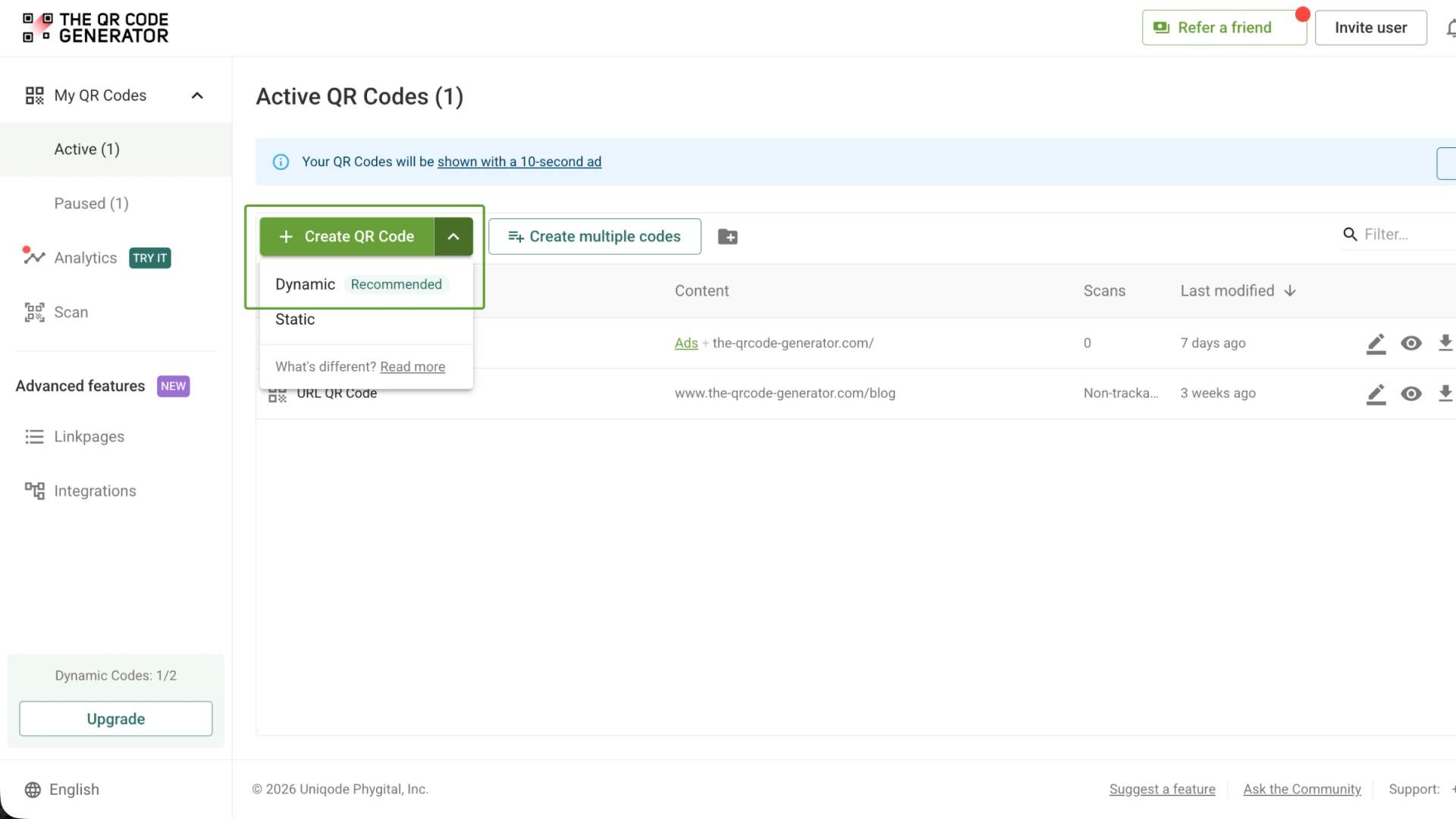The width and height of the screenshot is (1456, 819).
Task: Click the My QR Codes grid icon
Action: point(34,96)
